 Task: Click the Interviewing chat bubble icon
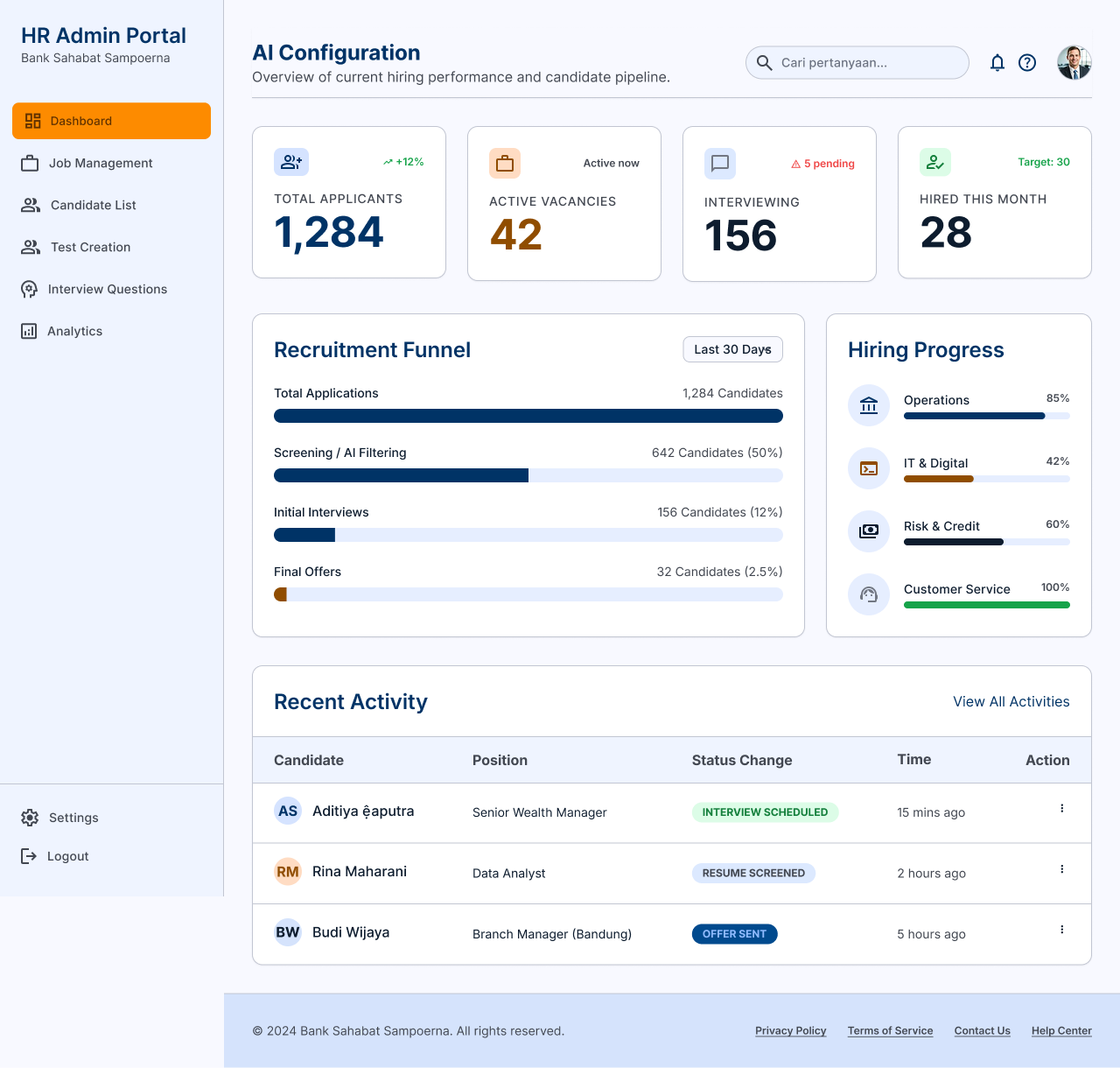pos(720,164)
